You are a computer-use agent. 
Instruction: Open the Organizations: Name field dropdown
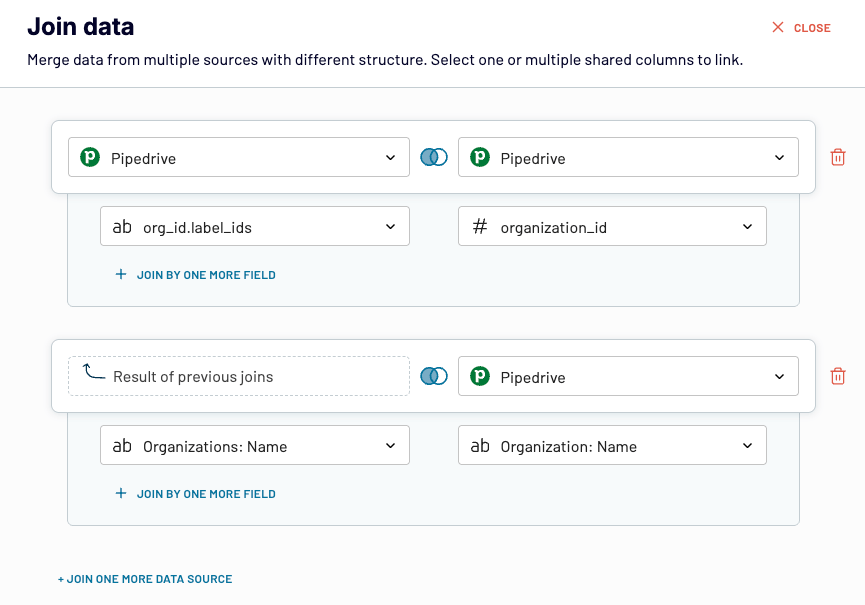(255, 445)
